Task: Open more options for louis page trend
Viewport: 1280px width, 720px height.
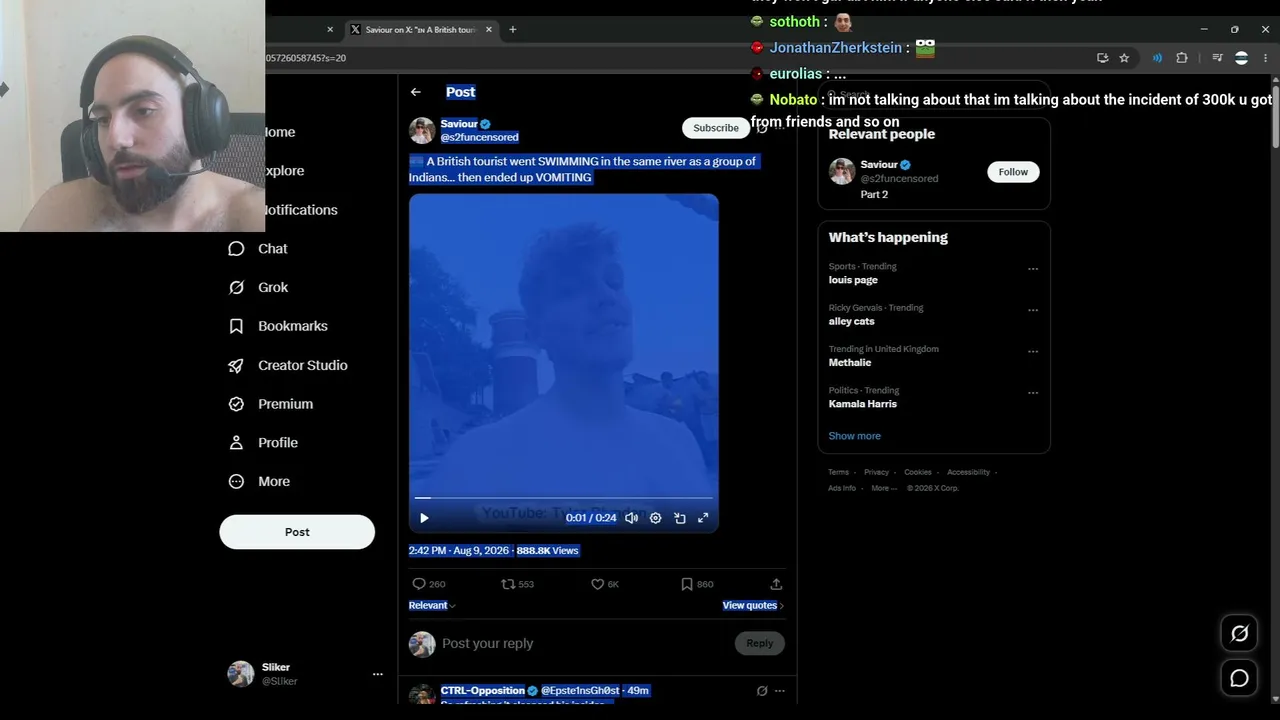Action: tap(1033, 269)
